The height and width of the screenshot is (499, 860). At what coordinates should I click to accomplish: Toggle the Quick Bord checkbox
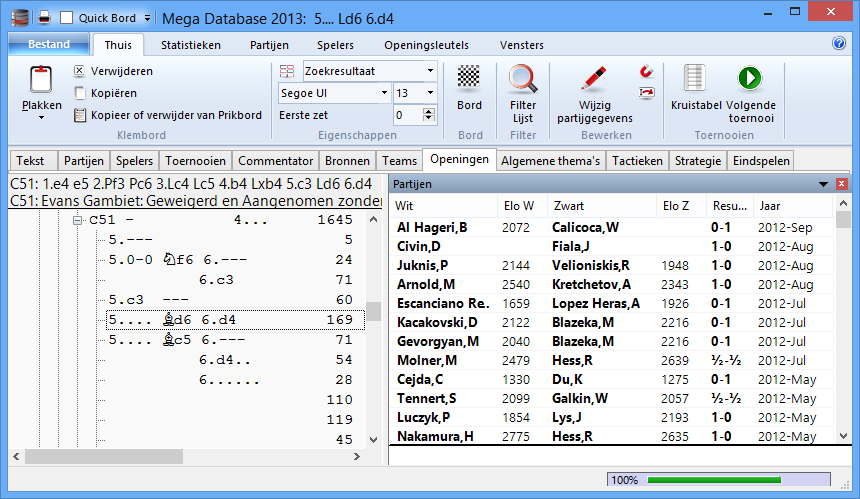pos(66,18)
